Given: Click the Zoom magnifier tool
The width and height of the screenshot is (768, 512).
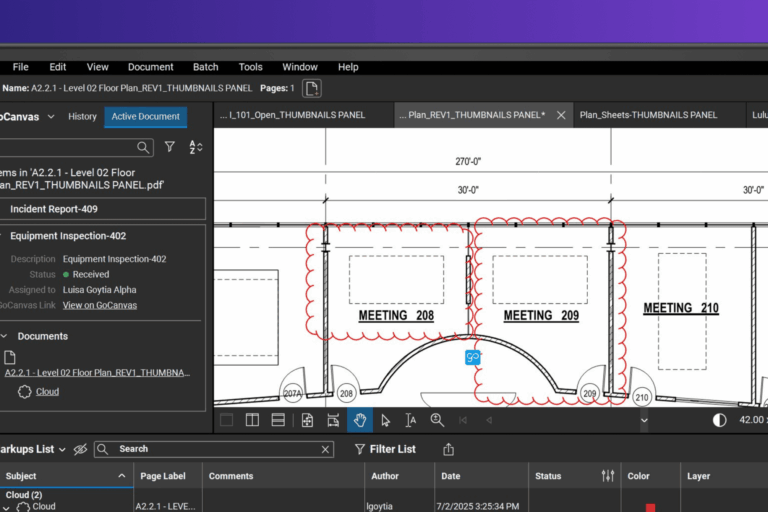Looking at the screenshot, I should [437, 420].
